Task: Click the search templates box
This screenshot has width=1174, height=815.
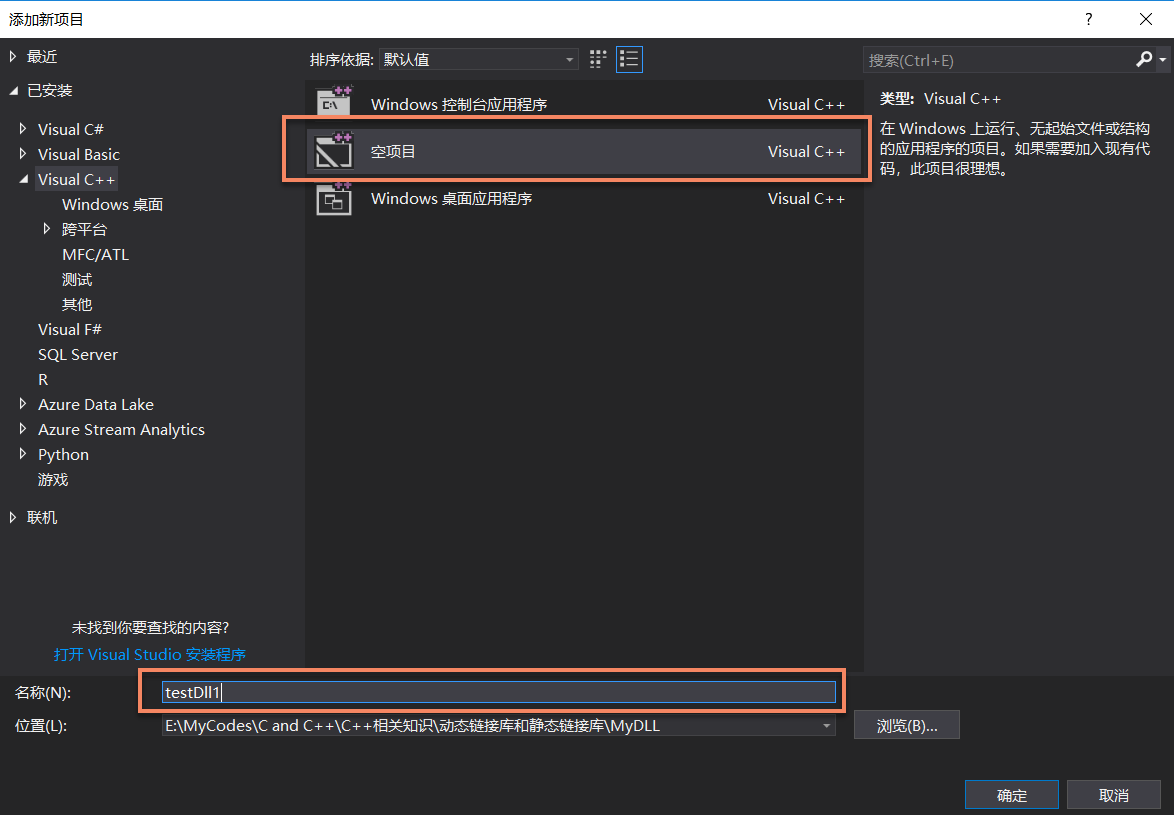Action: point(998,60)
